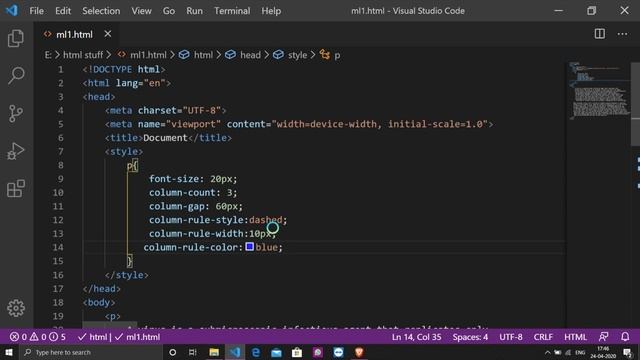Click the style breadcrumb symbol
This screenshot has width=640, height=360.
point(290,55)
